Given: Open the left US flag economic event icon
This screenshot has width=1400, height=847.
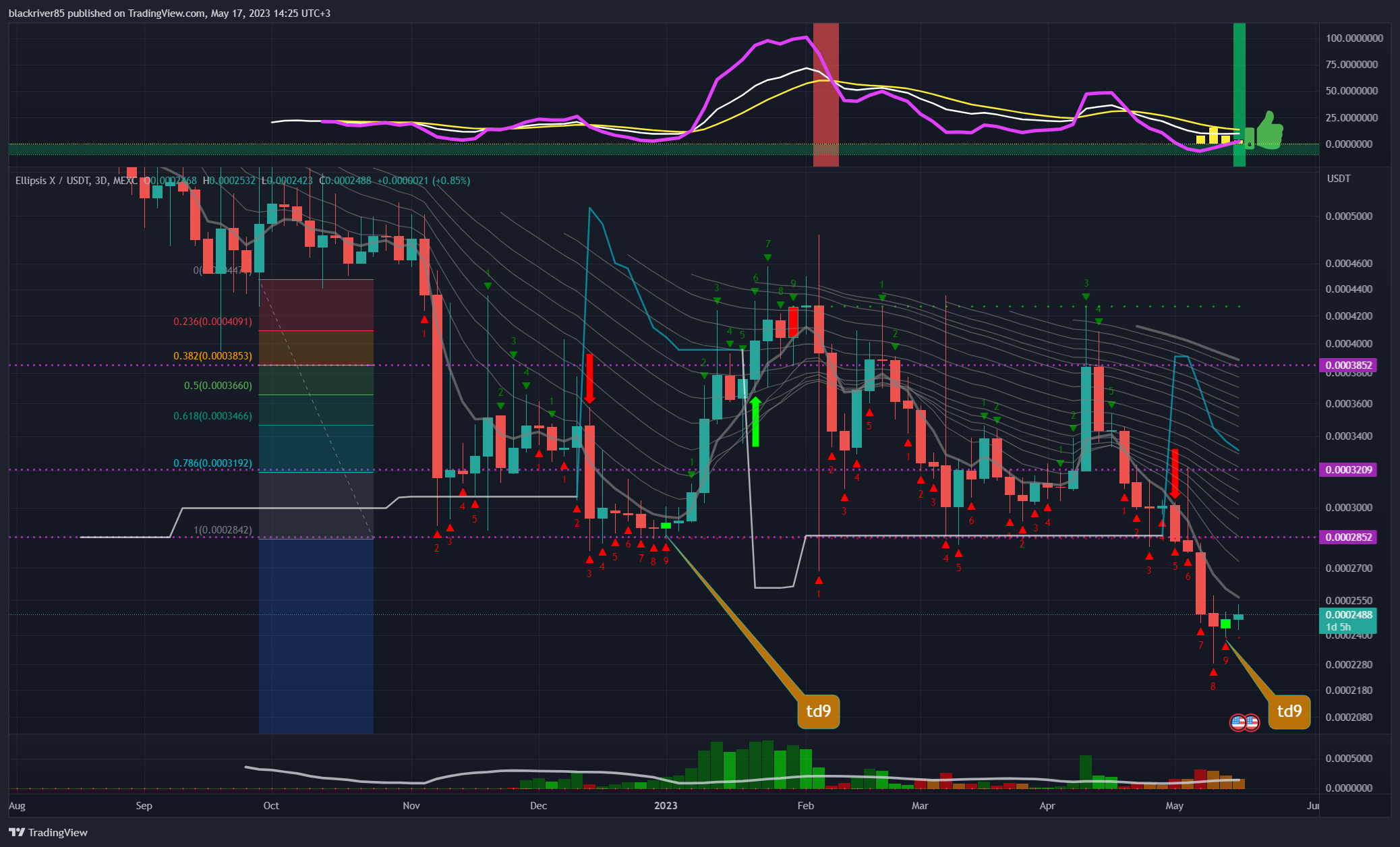Looking at the screenshot, I should [1238, 723].
